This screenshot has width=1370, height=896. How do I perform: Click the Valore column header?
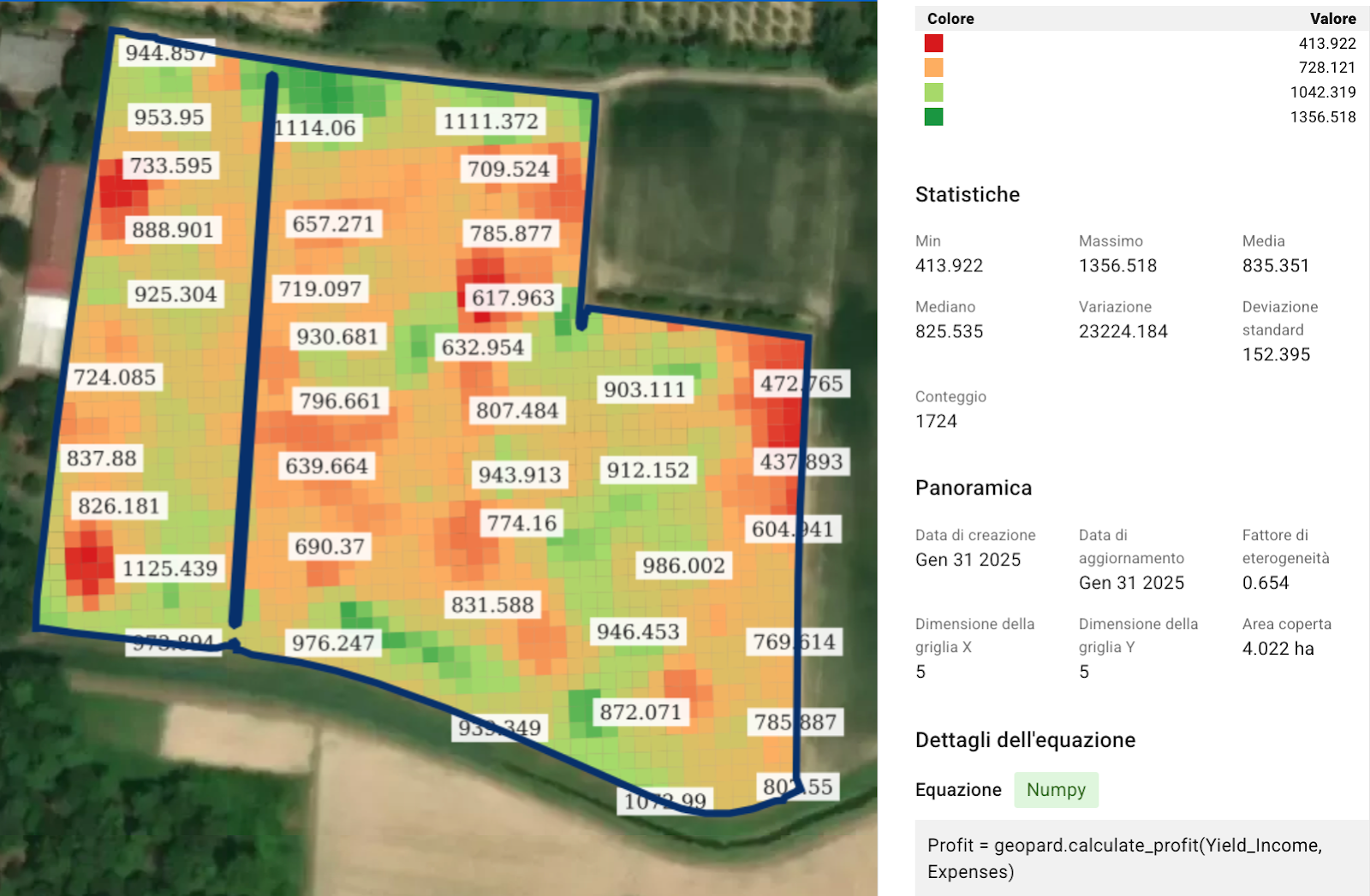[x=1332, y=19]
